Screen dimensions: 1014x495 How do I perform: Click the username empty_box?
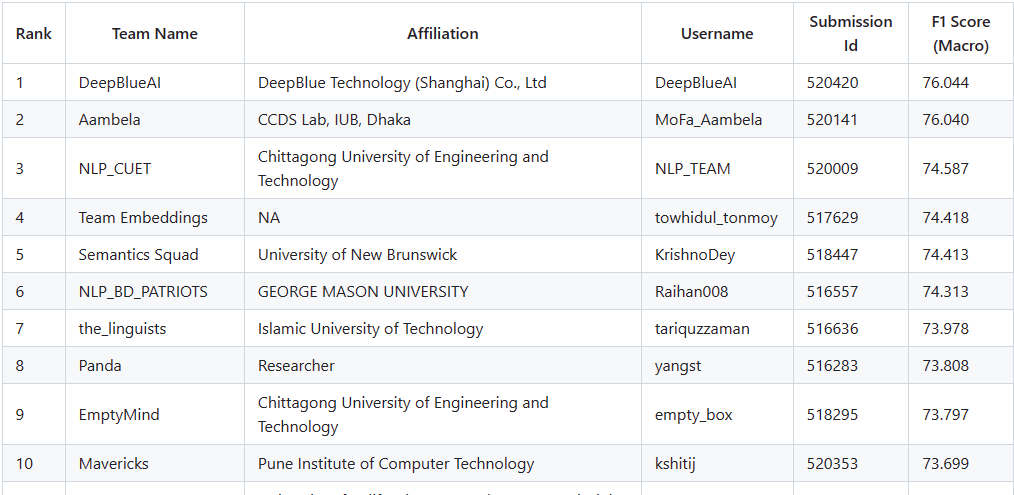coord(693,415)
